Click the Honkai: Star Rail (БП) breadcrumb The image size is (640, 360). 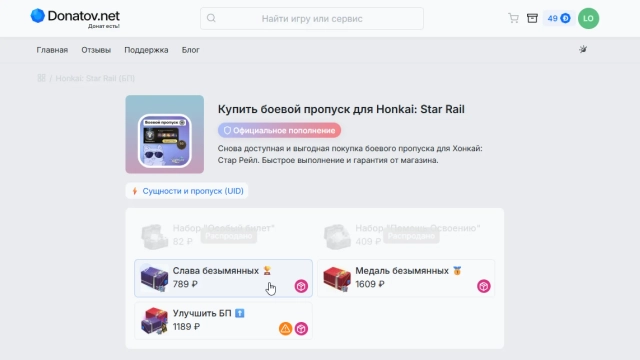pos(95,78)
